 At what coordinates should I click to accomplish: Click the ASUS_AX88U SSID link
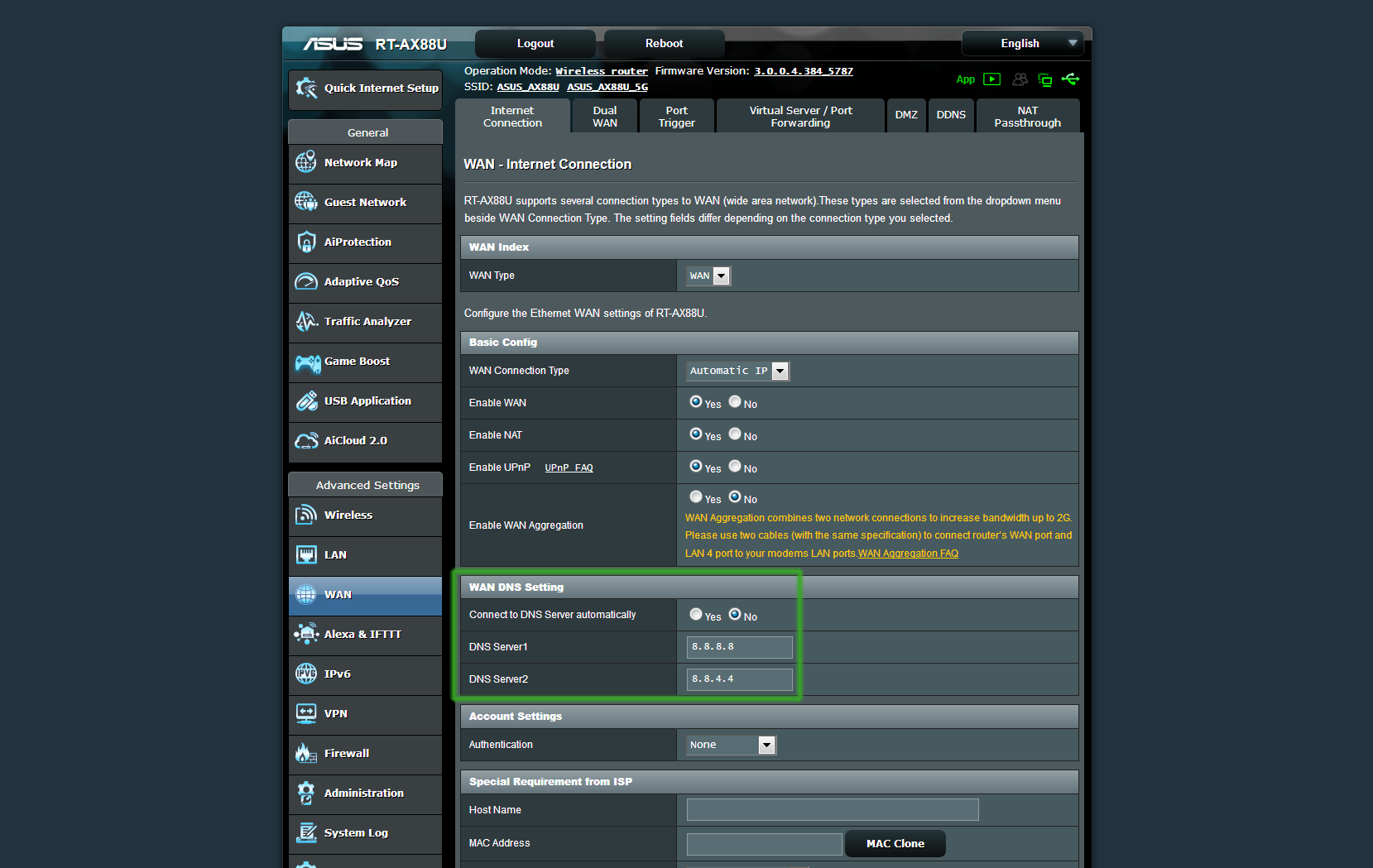click(528, 87)
